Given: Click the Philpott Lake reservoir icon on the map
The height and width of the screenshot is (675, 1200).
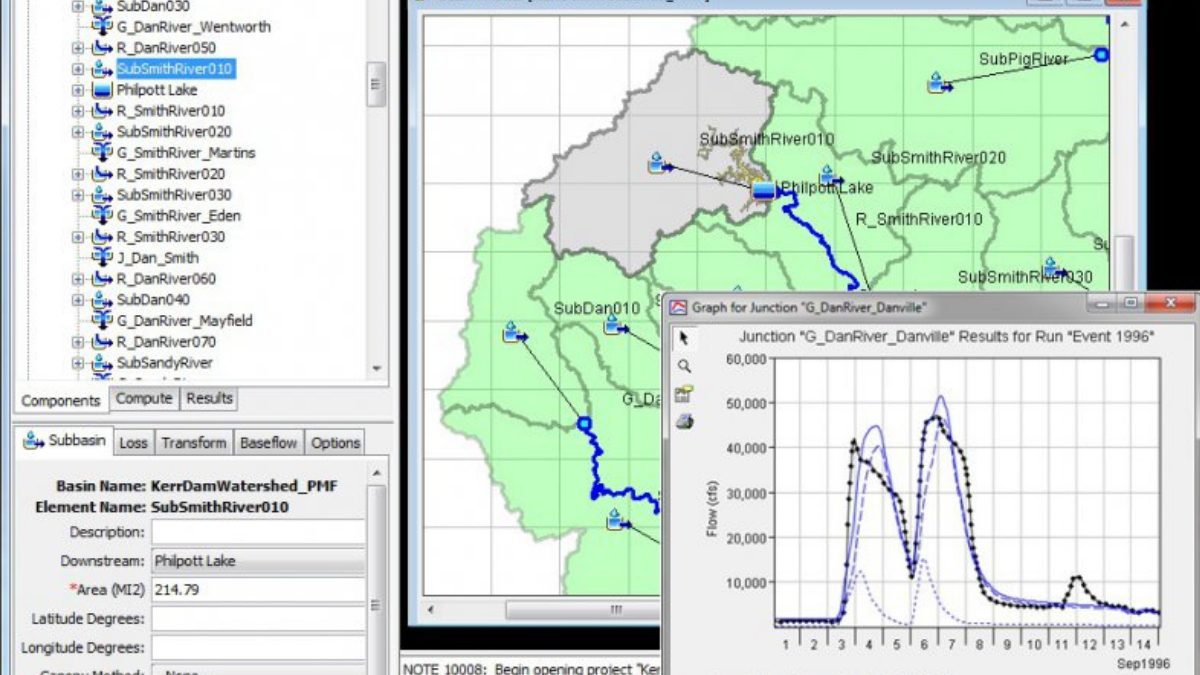Looking at the screenshot, I should pyautogui.click(x=763, y=191).
